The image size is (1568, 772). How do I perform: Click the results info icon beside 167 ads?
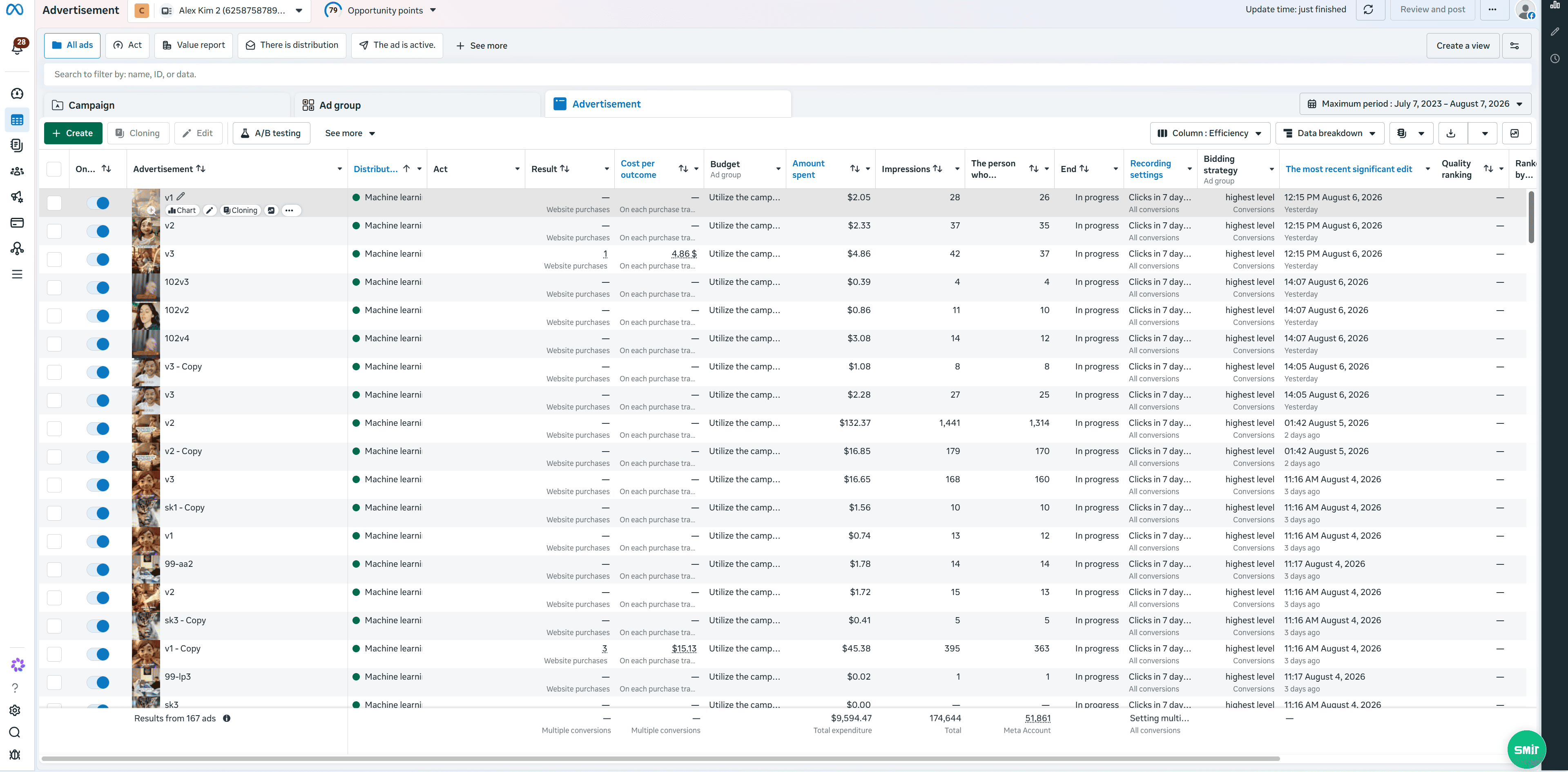[x=226, y=718]
